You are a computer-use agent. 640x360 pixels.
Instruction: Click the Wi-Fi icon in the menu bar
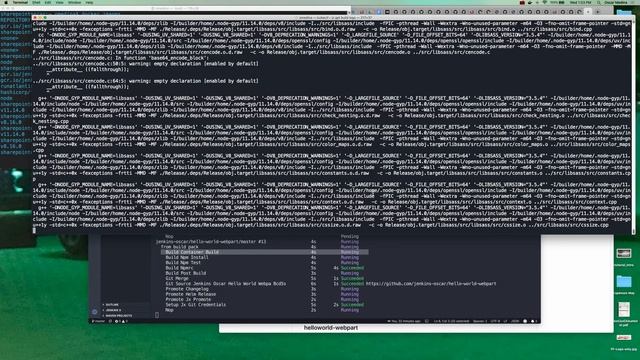(x=544, y=2)
